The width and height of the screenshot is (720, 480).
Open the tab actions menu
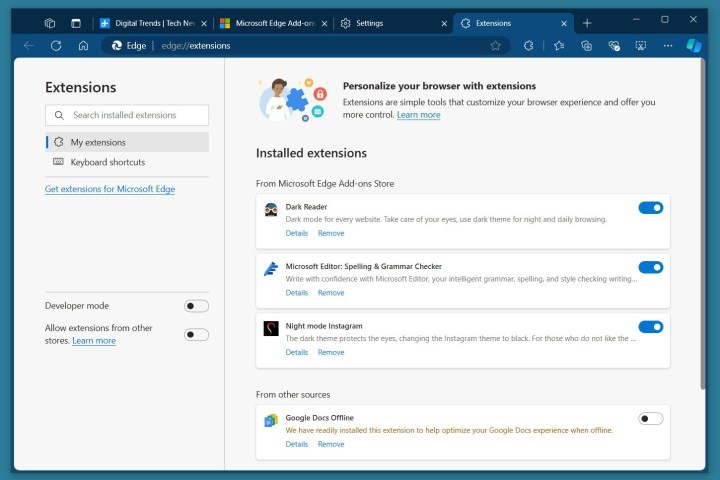[x=76, y=23]
